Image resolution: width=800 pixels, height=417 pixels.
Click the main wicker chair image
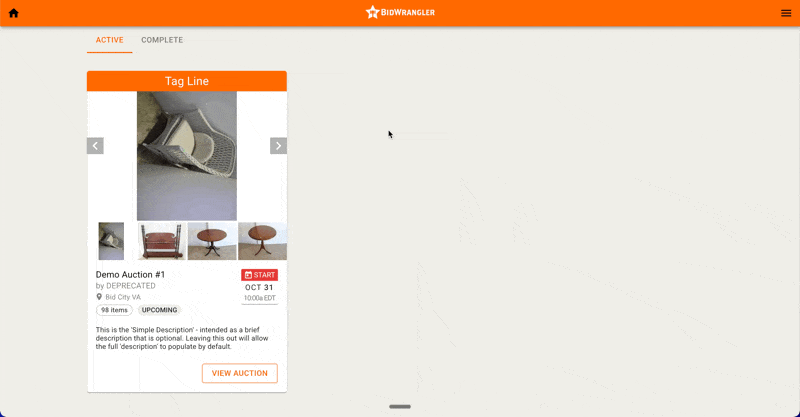click(x=187, y=156)
